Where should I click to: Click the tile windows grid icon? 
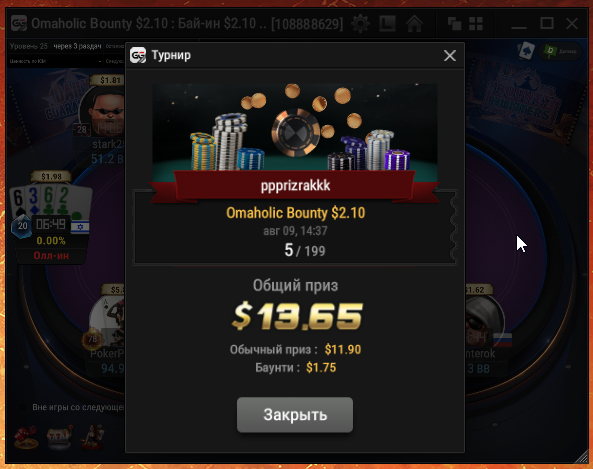476,24
